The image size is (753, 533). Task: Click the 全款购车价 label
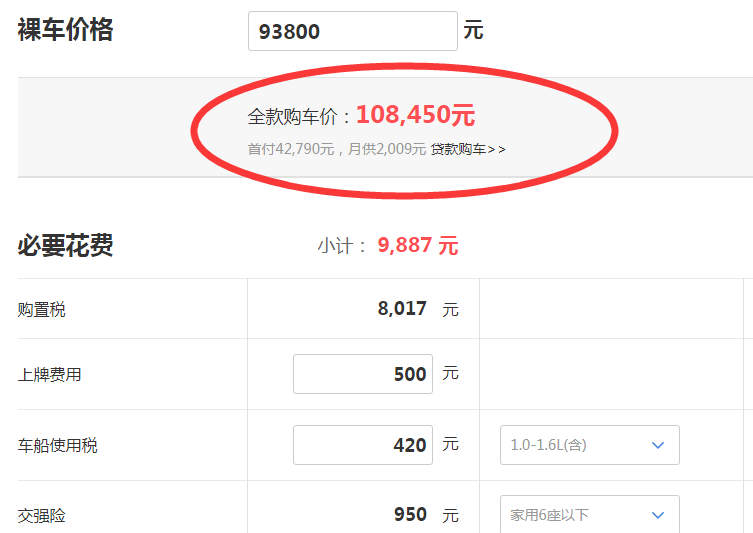[x=293, y=117]
